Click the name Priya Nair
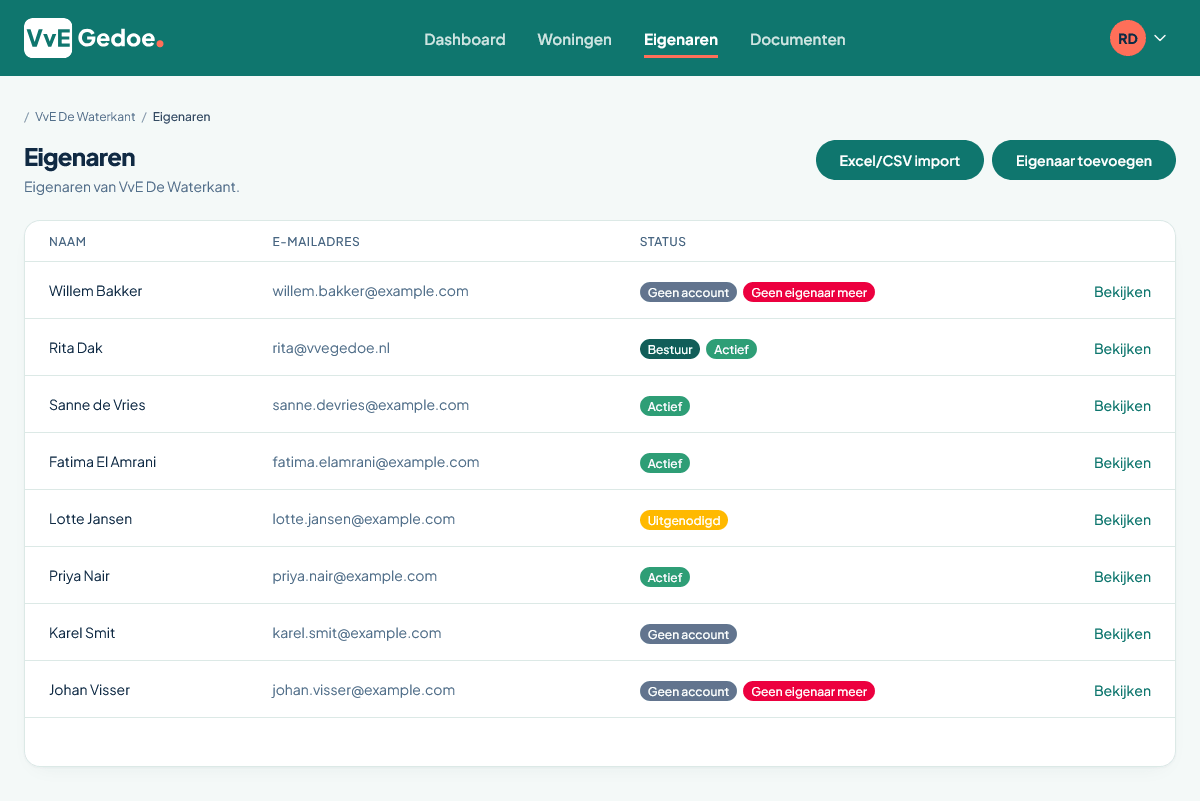 click(x=80, y=576)
